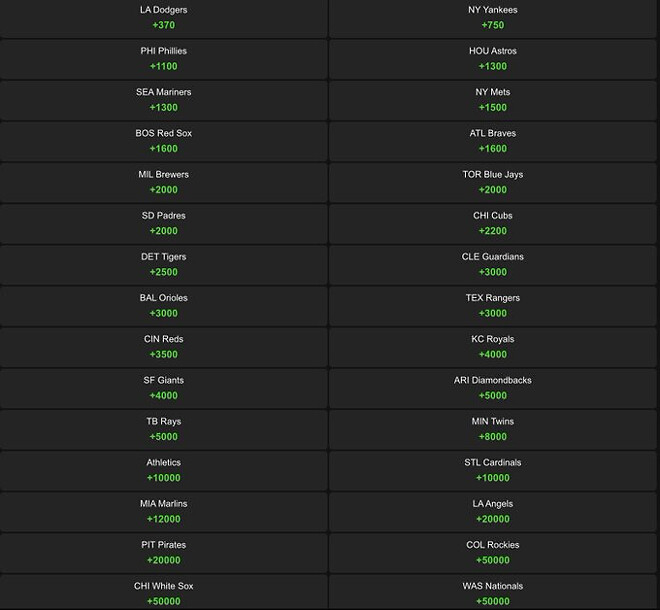This screenshot has height=610, width=660.
Task: Choose CLE Guardians +3000 odds
Action: [493, 264]
